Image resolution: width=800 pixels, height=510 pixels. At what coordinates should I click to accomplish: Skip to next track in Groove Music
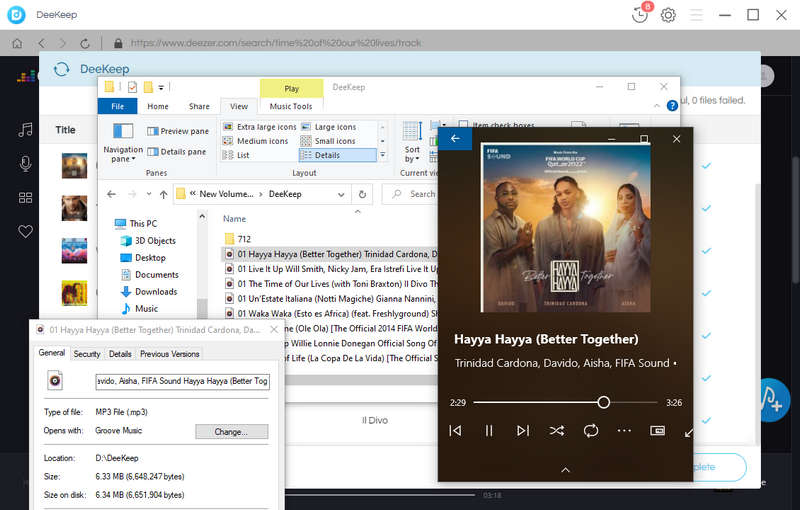(522, 431)
